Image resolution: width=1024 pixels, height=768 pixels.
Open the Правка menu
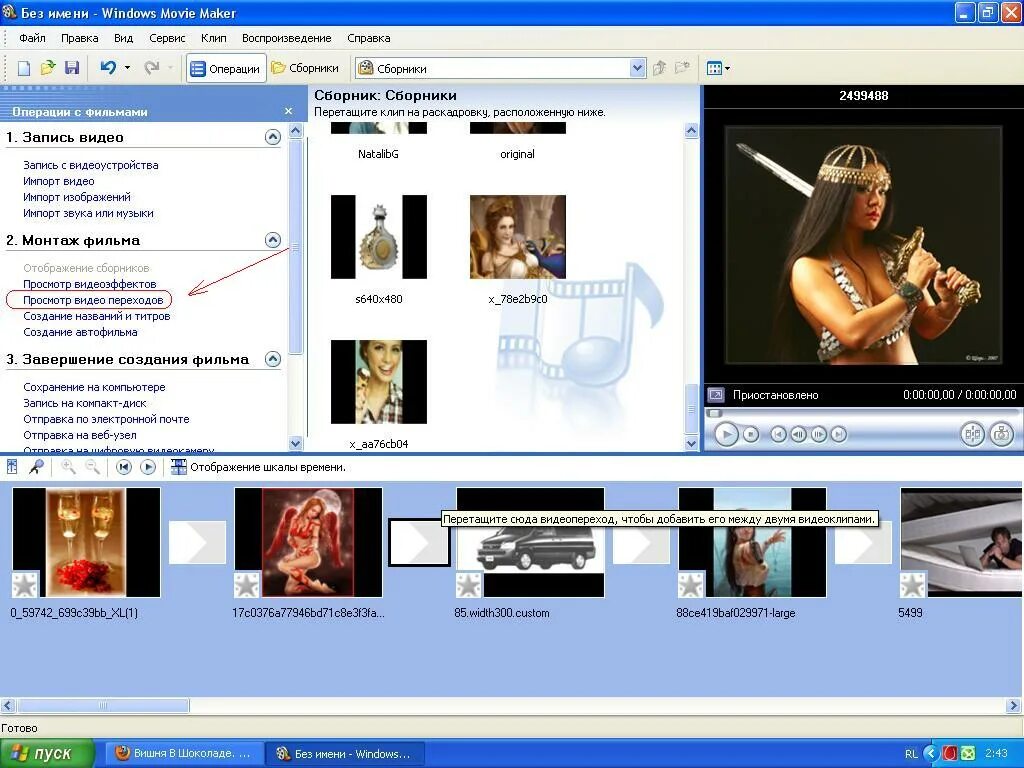pos(80,38)
